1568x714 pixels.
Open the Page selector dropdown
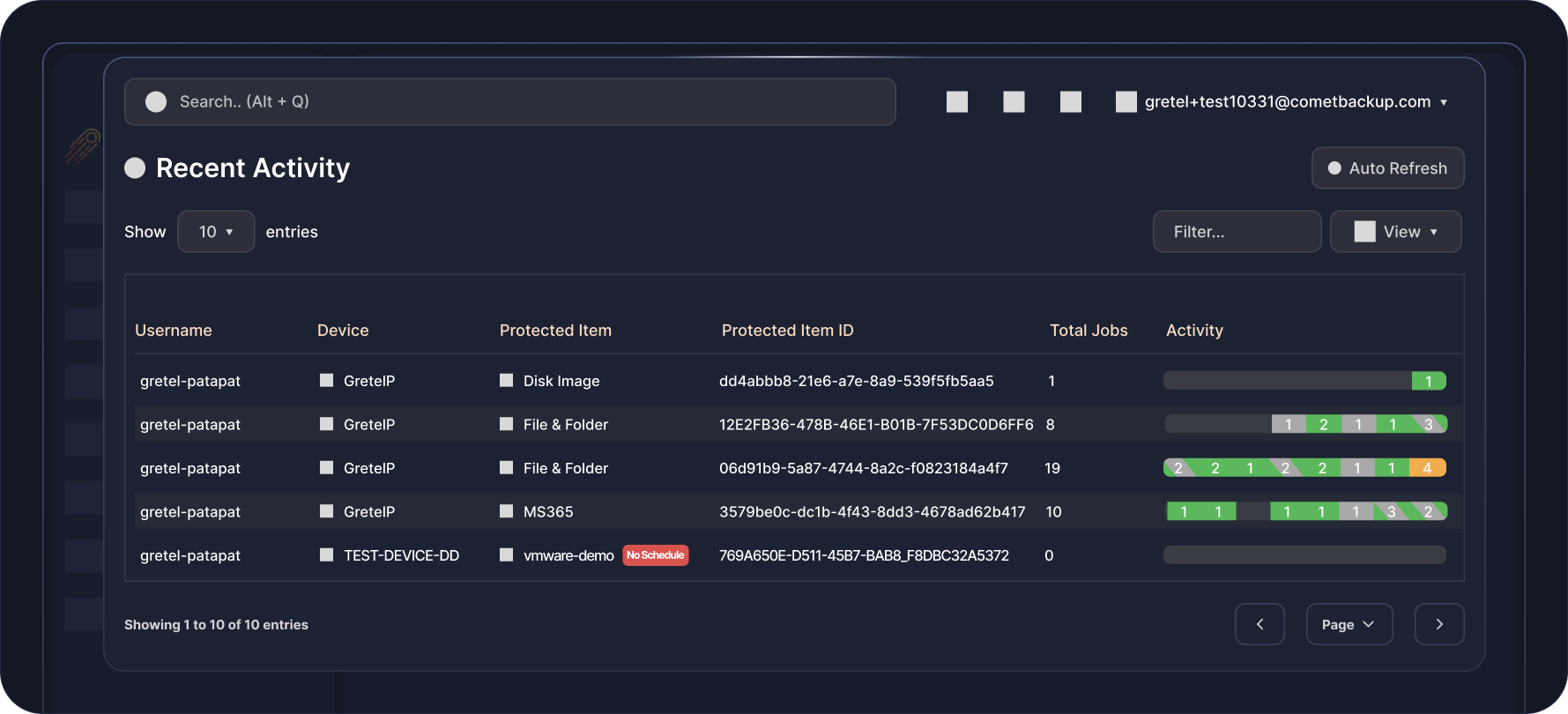click(1349, 624)
